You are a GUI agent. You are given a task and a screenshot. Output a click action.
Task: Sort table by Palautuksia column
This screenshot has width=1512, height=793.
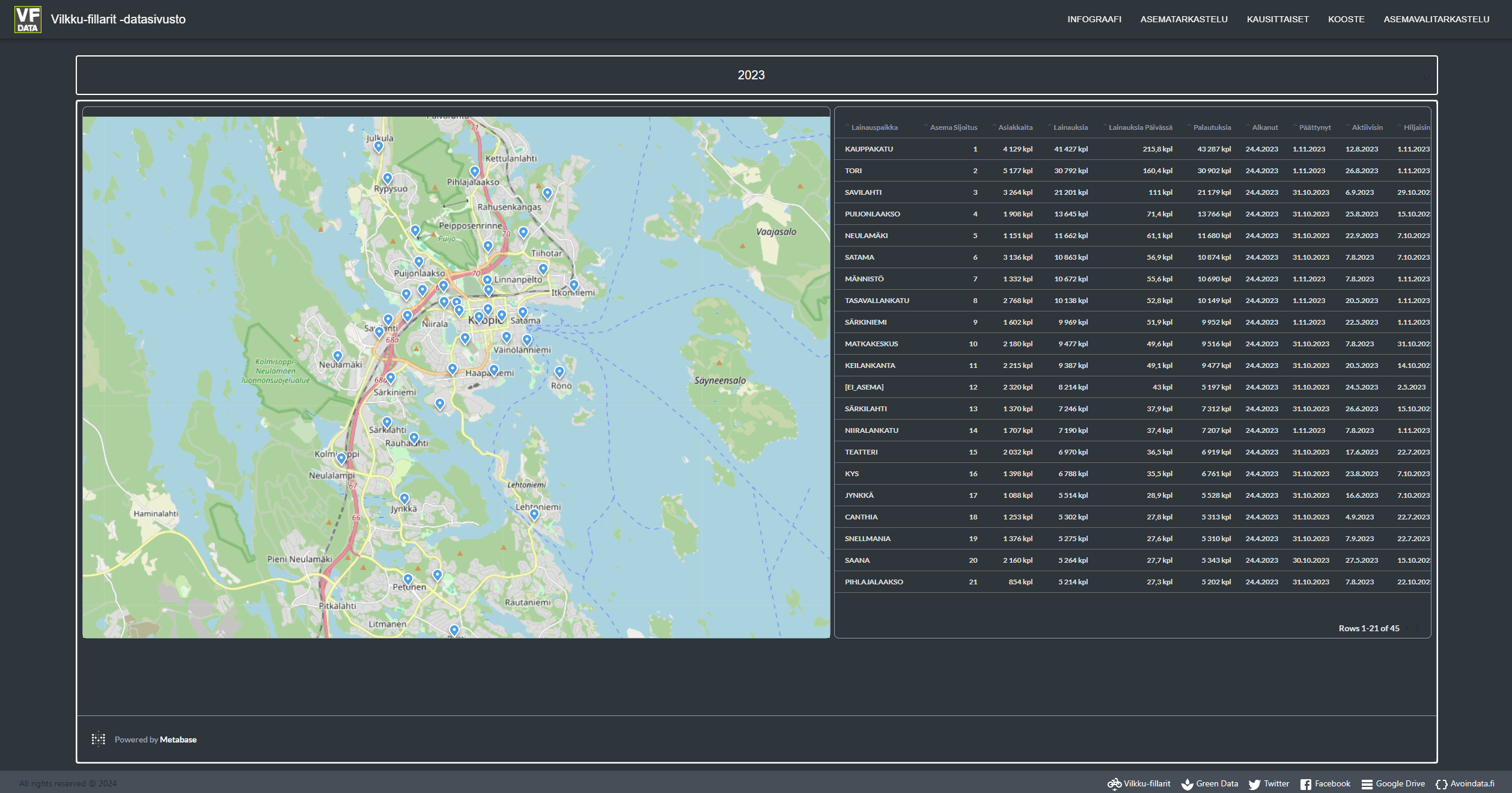tap(1212, 127)
